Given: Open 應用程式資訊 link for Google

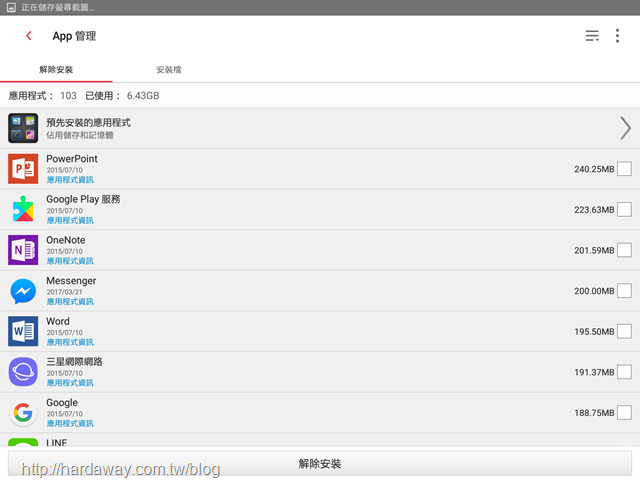Looking at the screenshot, I should click(70, 423).
